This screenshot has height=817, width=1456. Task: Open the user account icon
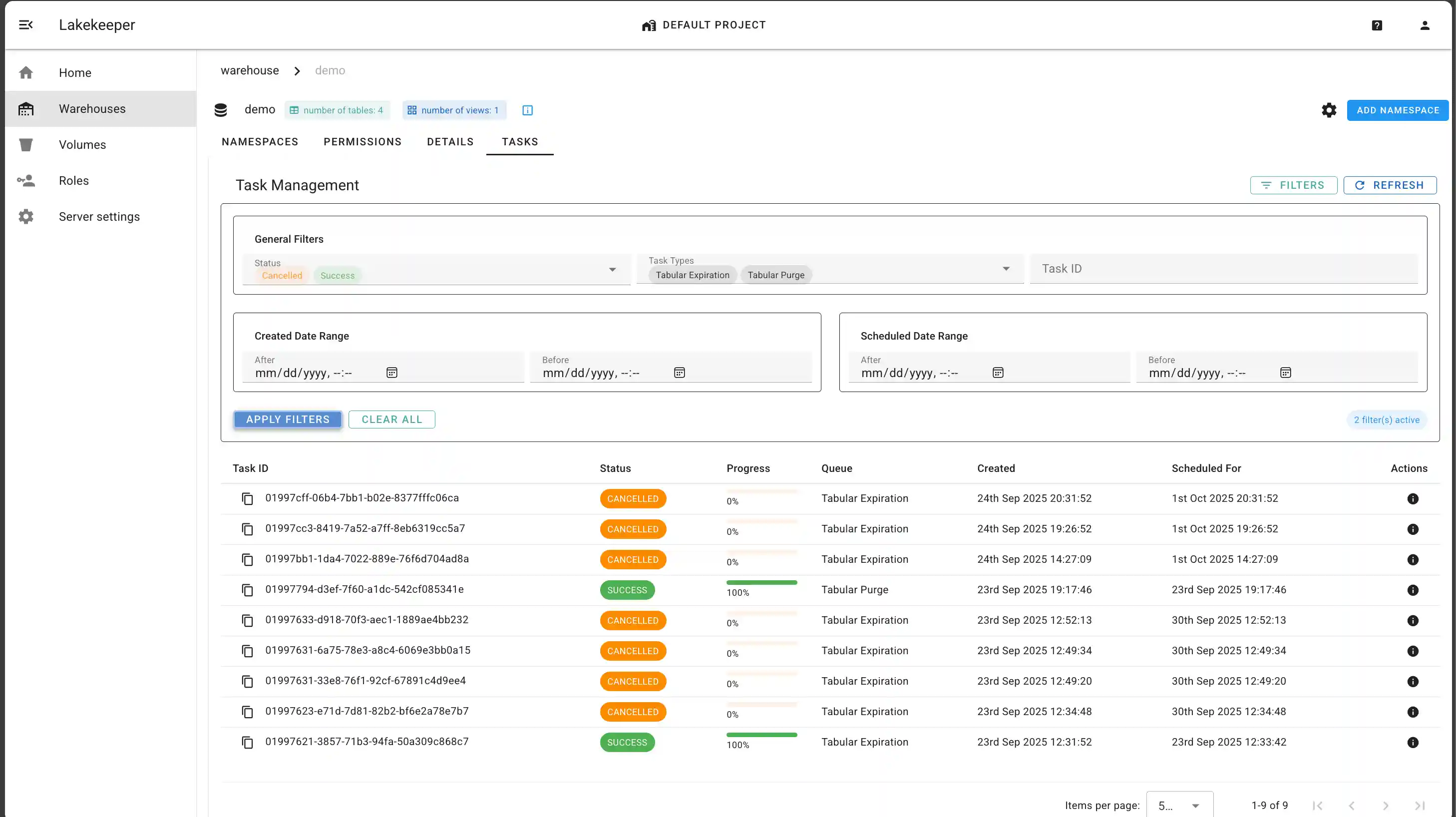tap(1425, 25)
